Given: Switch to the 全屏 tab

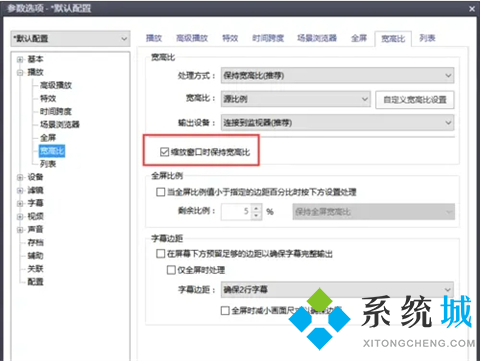Looking at the screenshot, I should (359, 38).
